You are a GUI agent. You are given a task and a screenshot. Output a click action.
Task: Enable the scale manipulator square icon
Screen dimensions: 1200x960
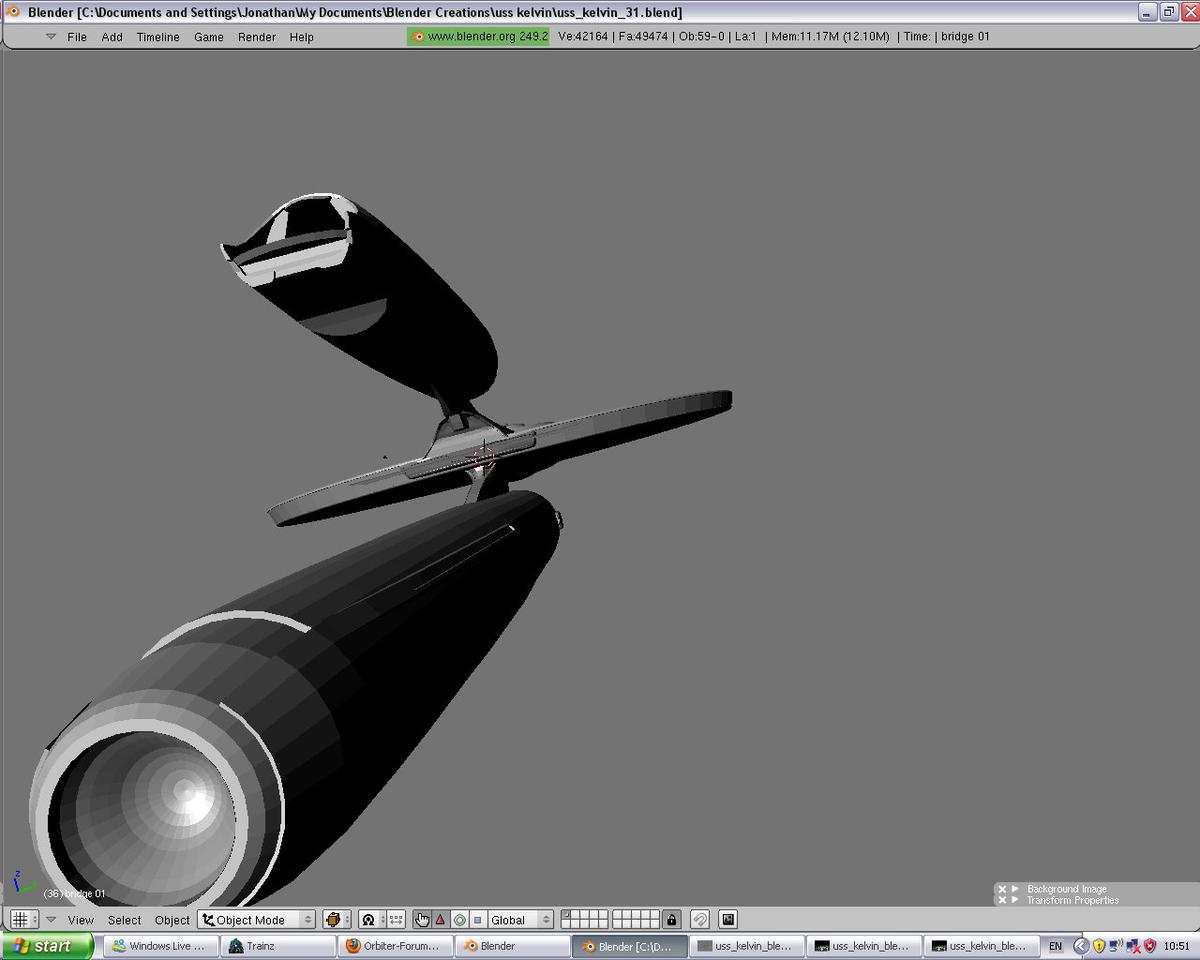point(477,919)
